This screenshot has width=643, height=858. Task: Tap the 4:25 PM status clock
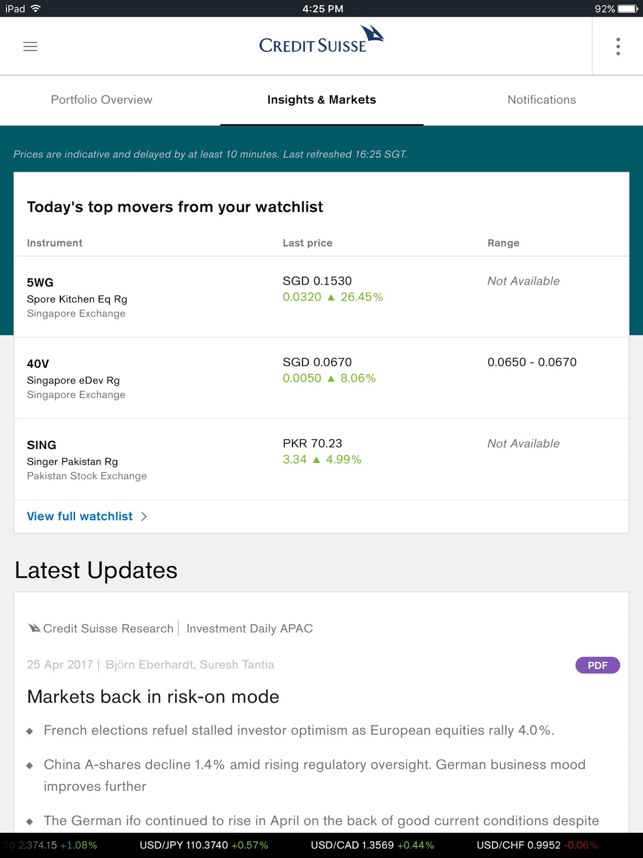322,9
